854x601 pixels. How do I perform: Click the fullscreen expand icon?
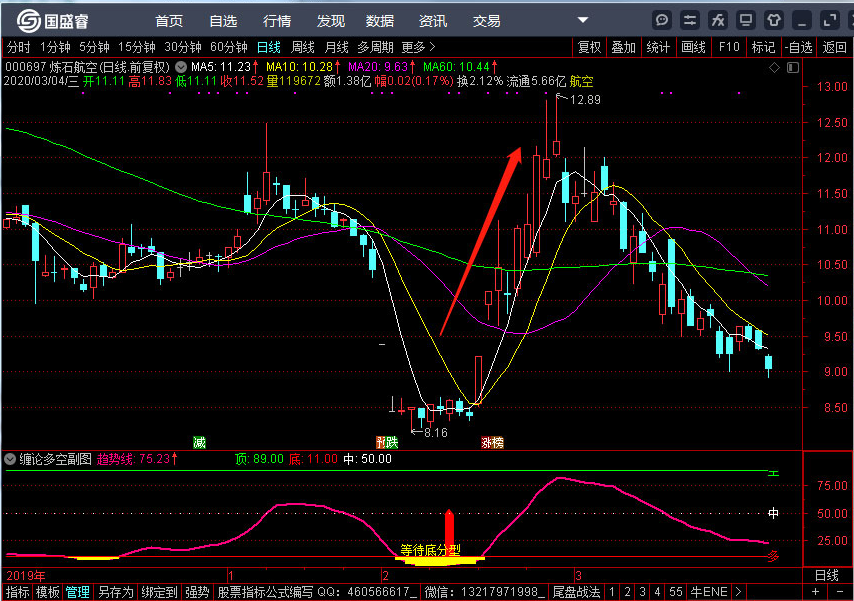(829, 21)
